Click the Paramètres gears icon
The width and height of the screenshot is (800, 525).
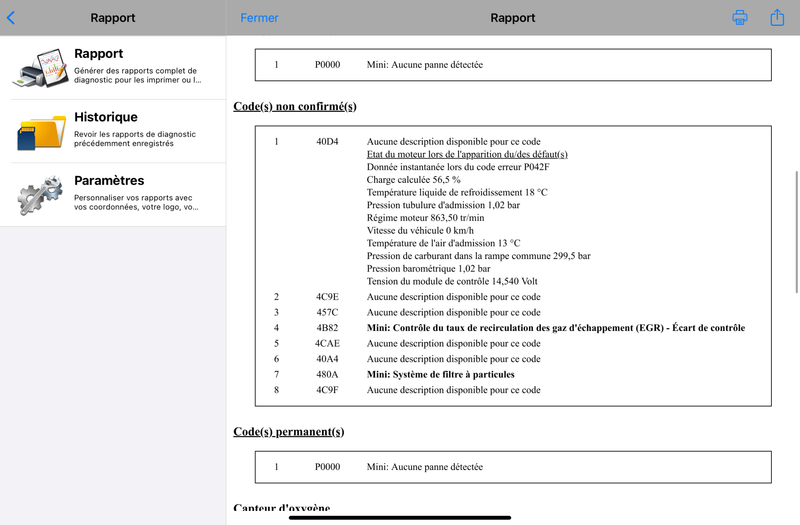tap(40, 195)
